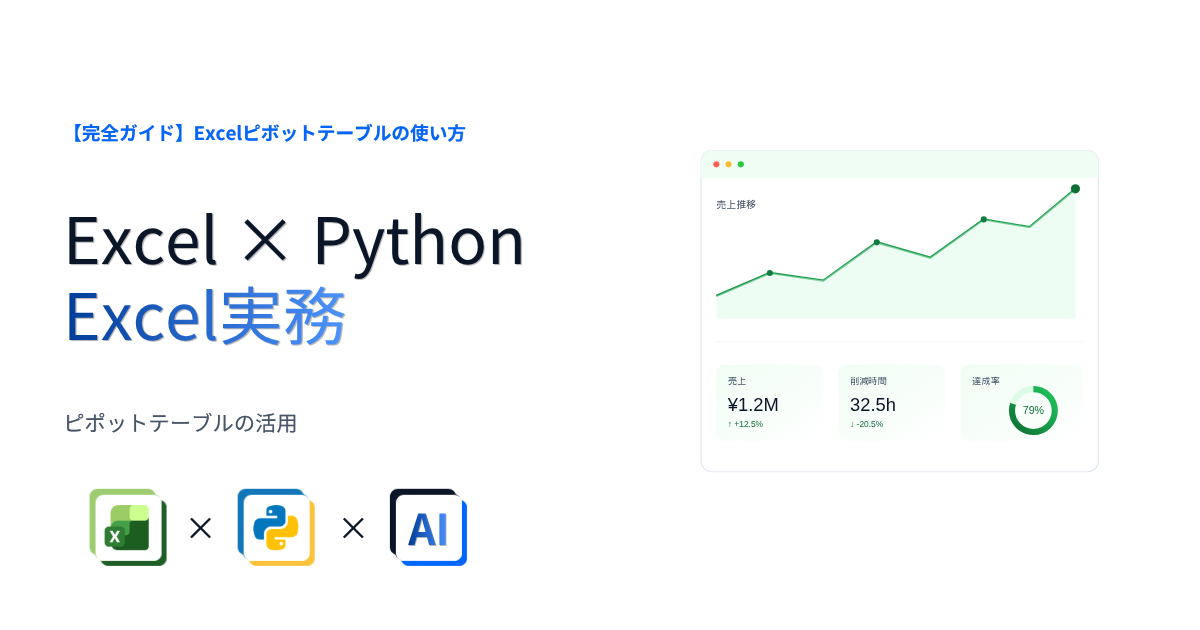The height and width of the screenshot is (630, 1200).
Task: Click the red dot in window header
Action: (x=716, y=164)
